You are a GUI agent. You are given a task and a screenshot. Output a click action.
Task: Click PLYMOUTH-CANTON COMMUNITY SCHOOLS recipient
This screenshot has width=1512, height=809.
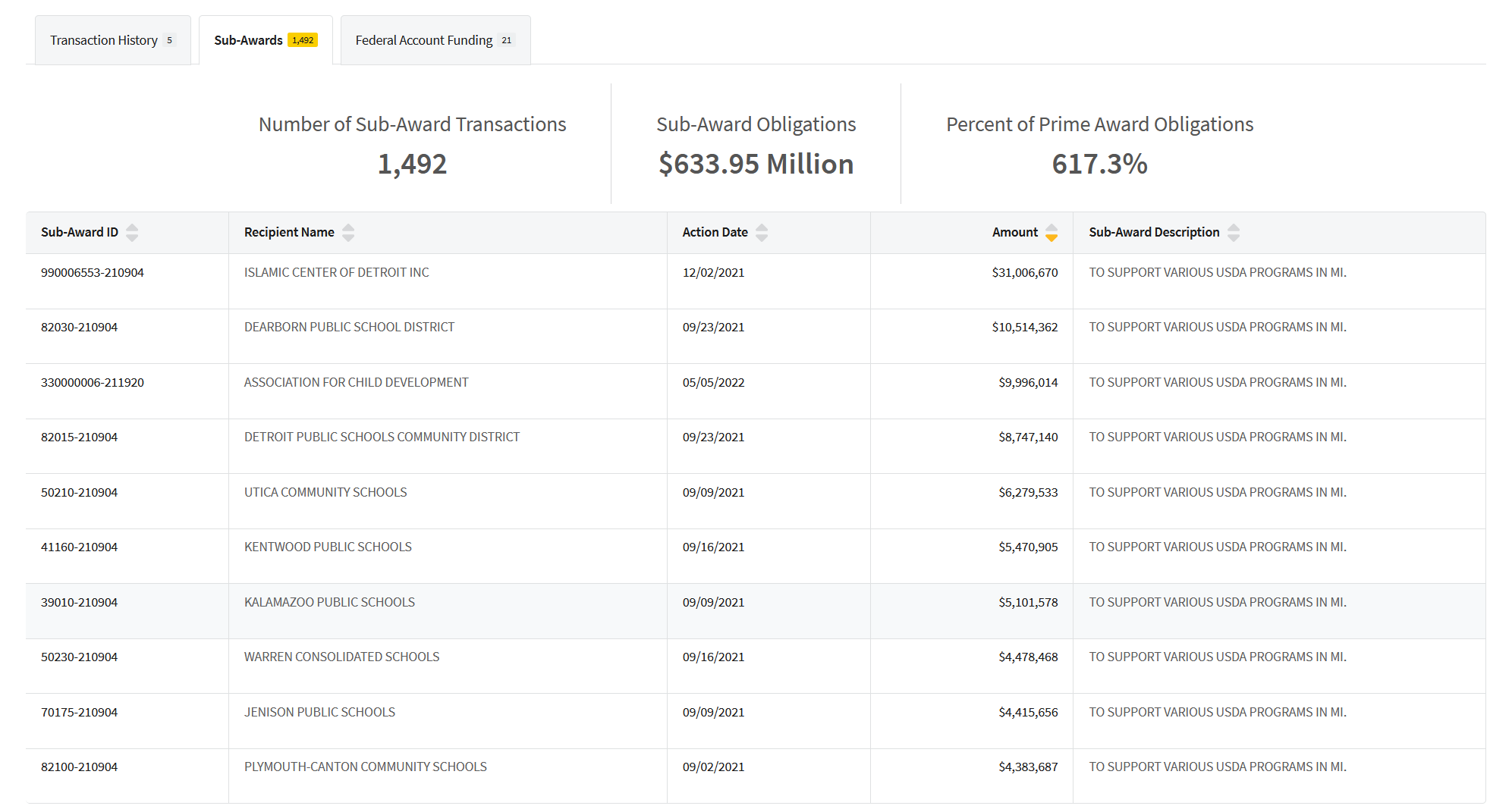tap(365, 767)
